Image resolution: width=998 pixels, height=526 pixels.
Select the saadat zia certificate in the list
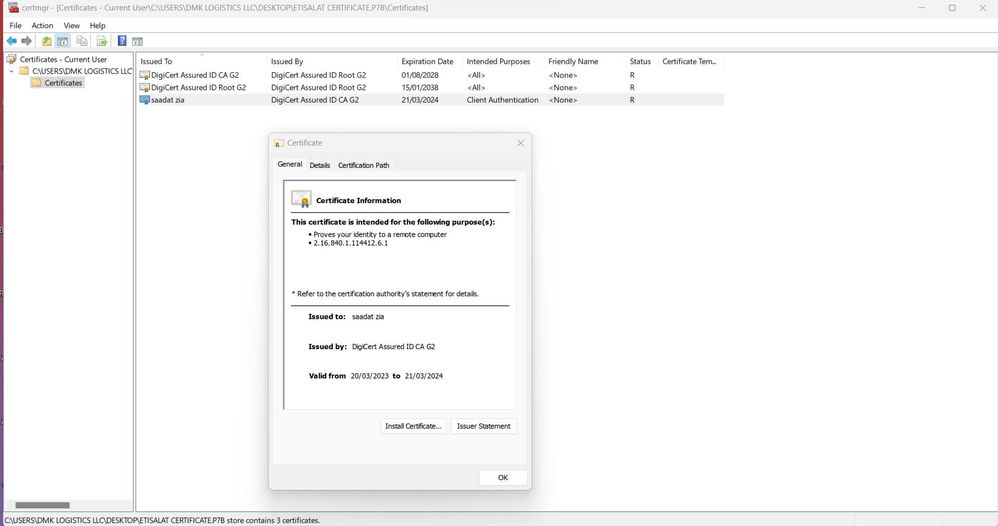click(x=430, y=100)
